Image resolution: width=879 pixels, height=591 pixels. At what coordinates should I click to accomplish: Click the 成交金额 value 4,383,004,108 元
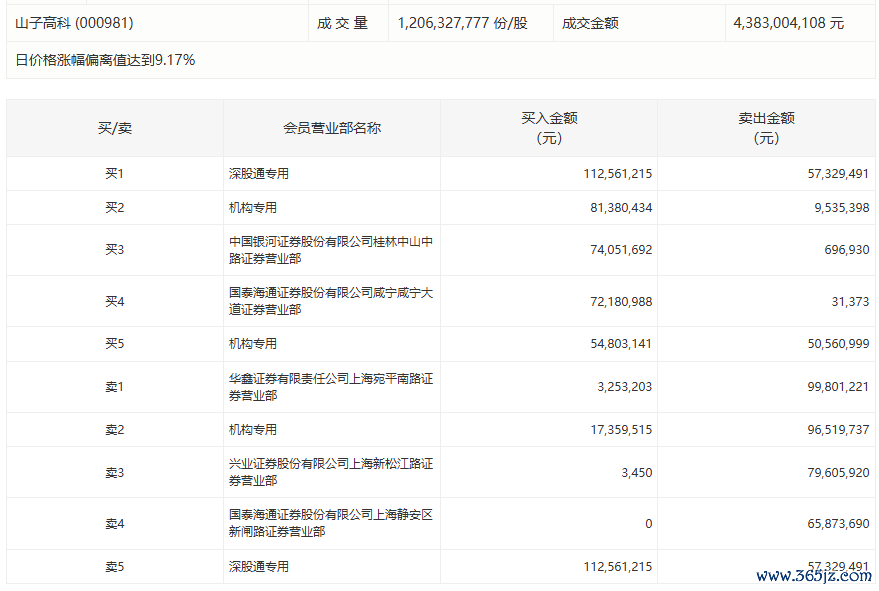coord(788,22)
